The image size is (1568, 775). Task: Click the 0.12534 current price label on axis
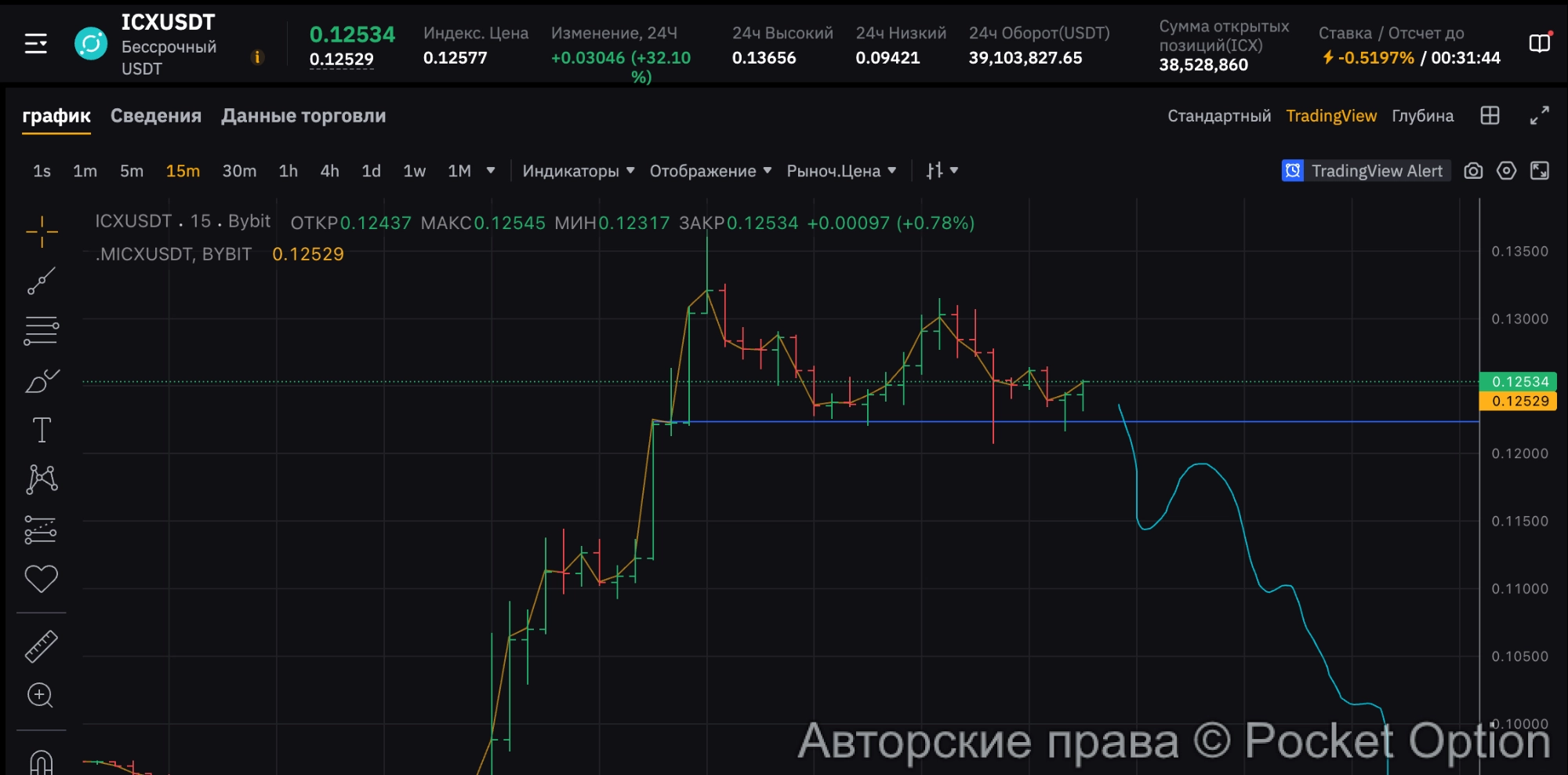click(1518, 382)
